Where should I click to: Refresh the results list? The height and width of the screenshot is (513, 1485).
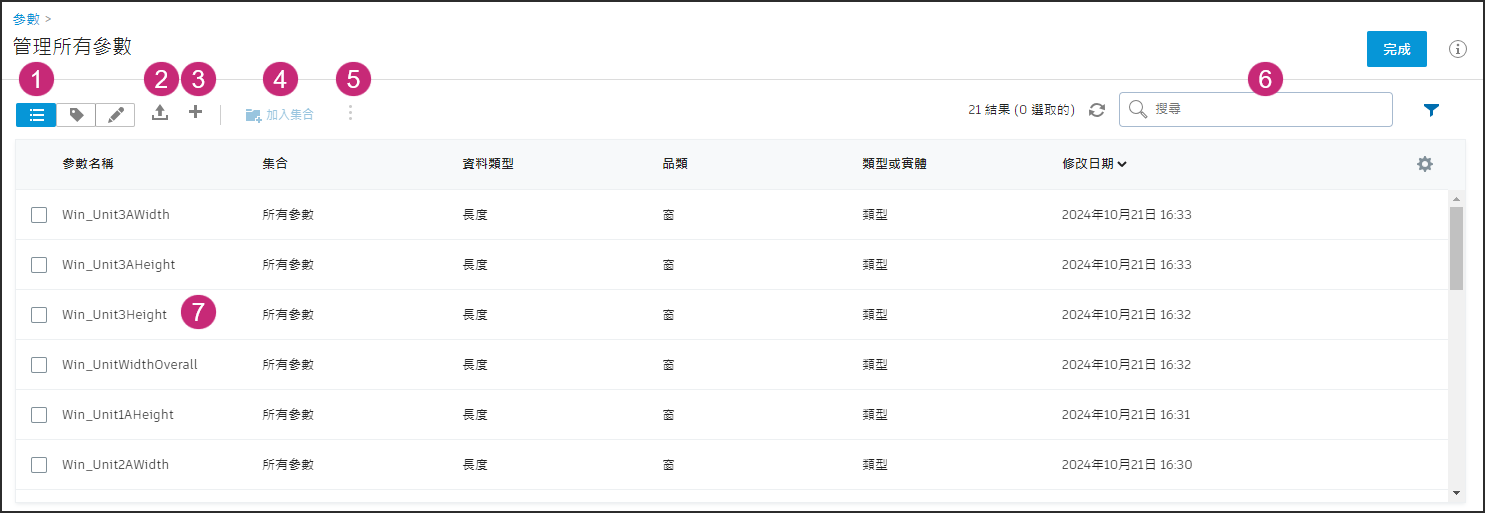1097,110
